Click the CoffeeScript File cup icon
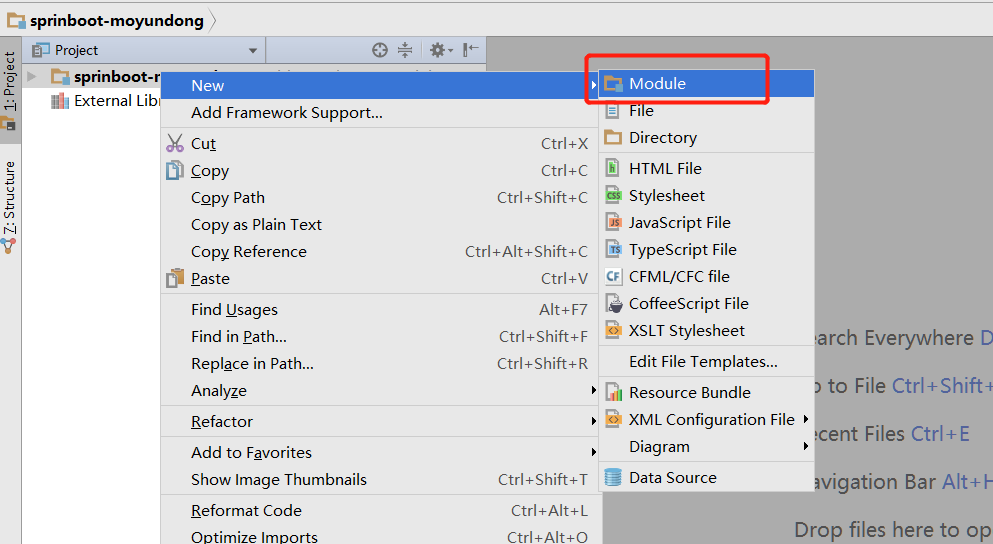Image resolution: width=993 pixels, height=544 pixels. tap(613, 304)
